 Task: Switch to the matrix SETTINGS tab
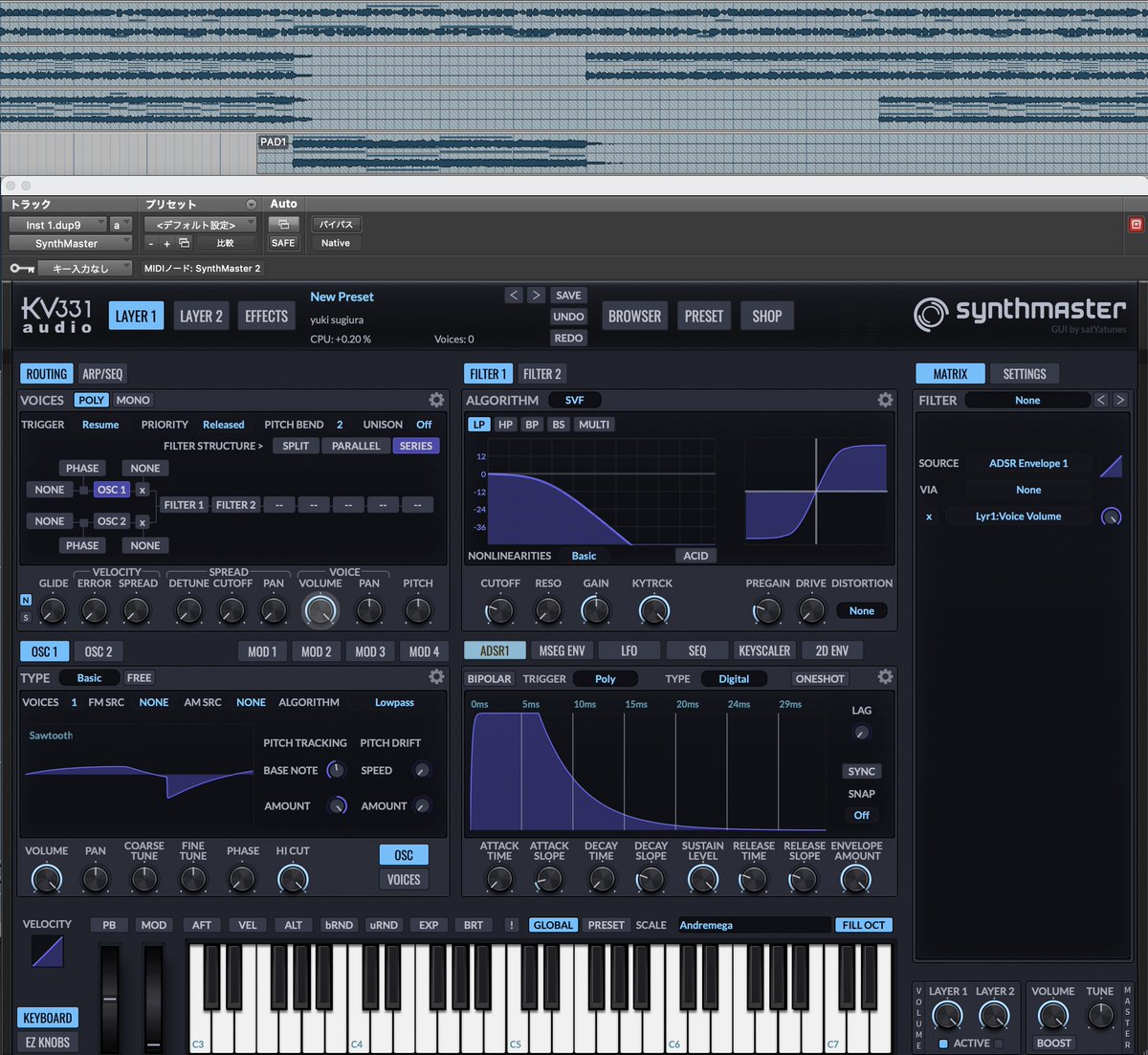1024,374
